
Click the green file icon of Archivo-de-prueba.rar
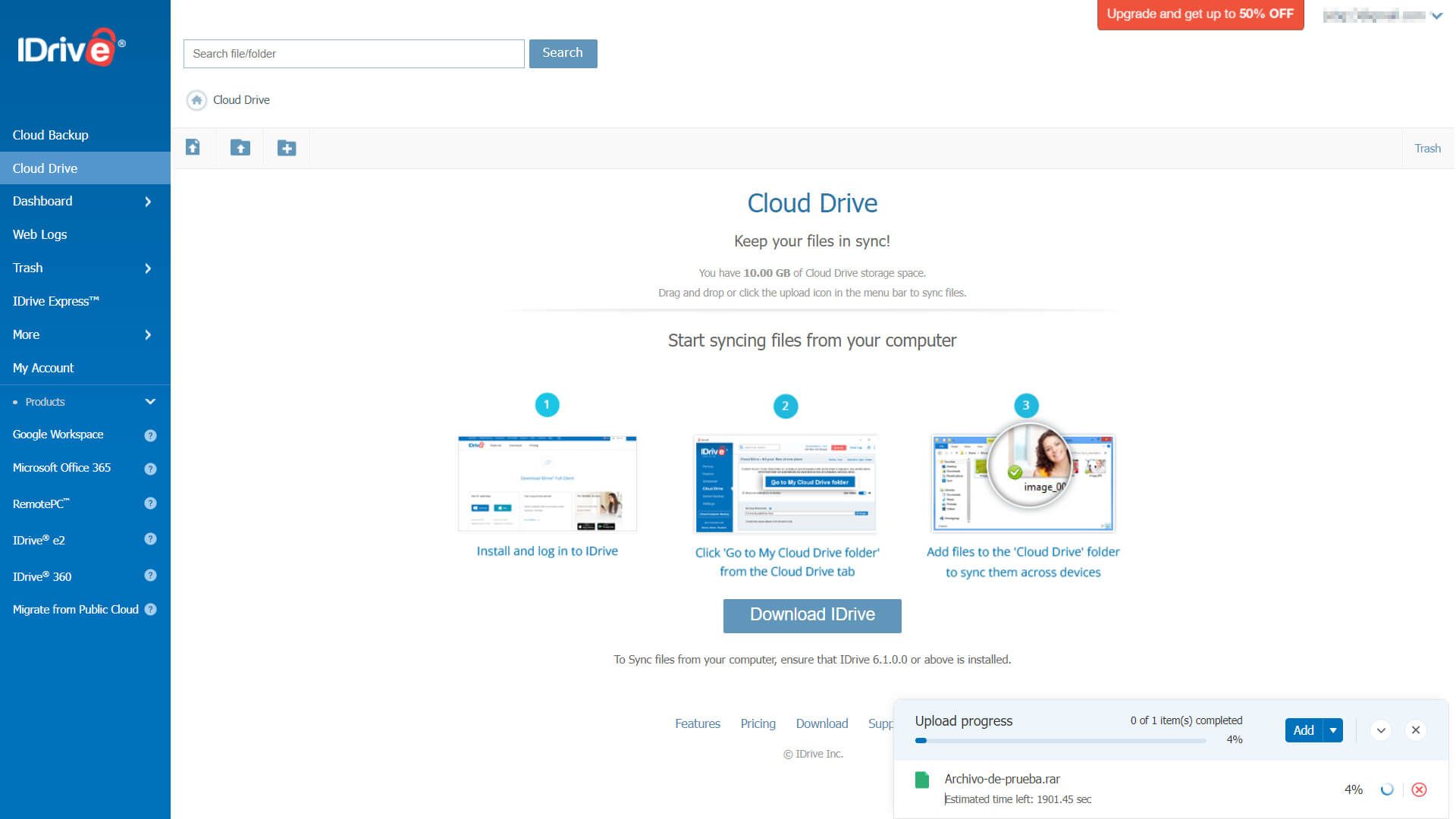[x=922, y=780]
